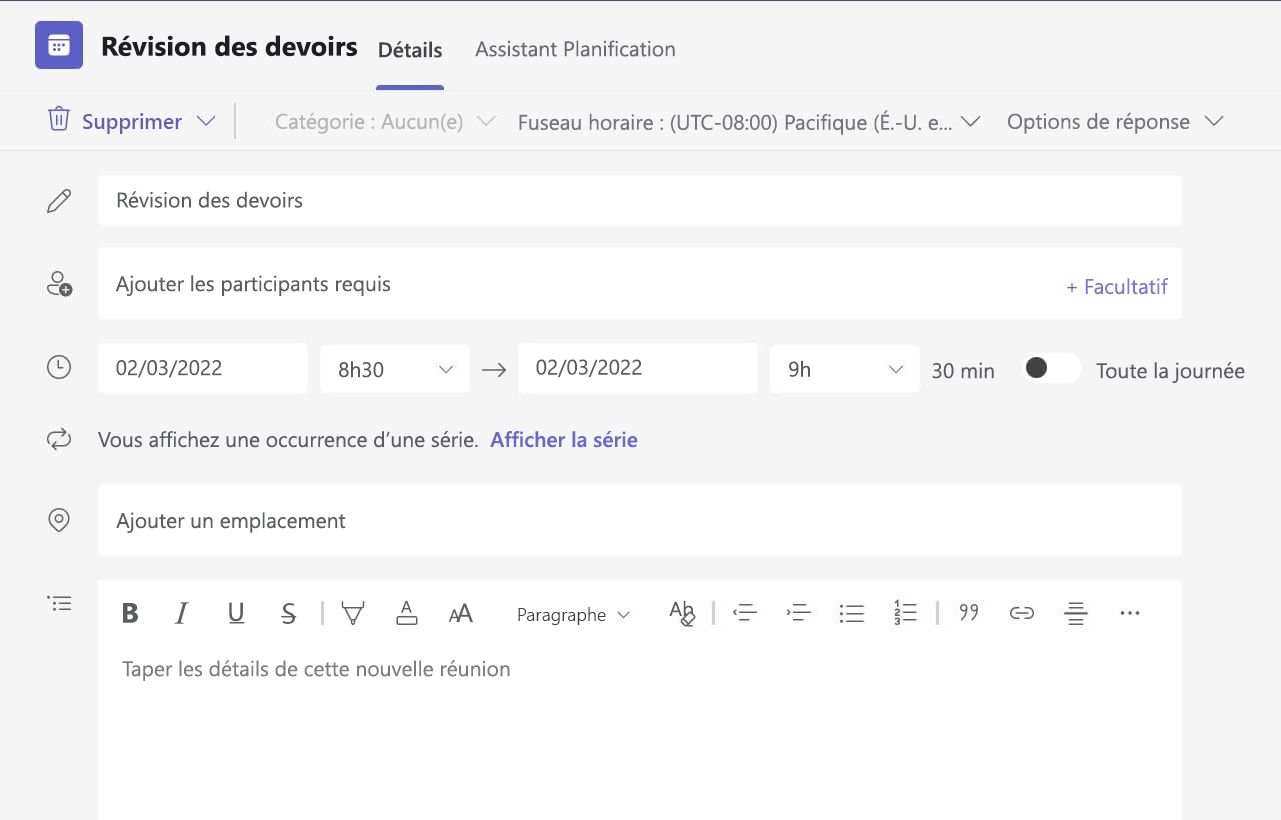Screen dimensions: 1281x820
Task: Click the meeting details text area
Action: pyautogui.click(x=640, y=735)
